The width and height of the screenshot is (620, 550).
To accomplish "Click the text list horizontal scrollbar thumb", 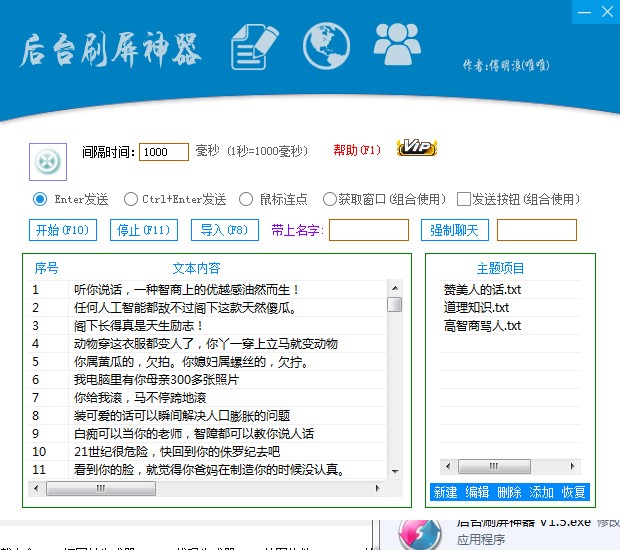I will [101, 488].
